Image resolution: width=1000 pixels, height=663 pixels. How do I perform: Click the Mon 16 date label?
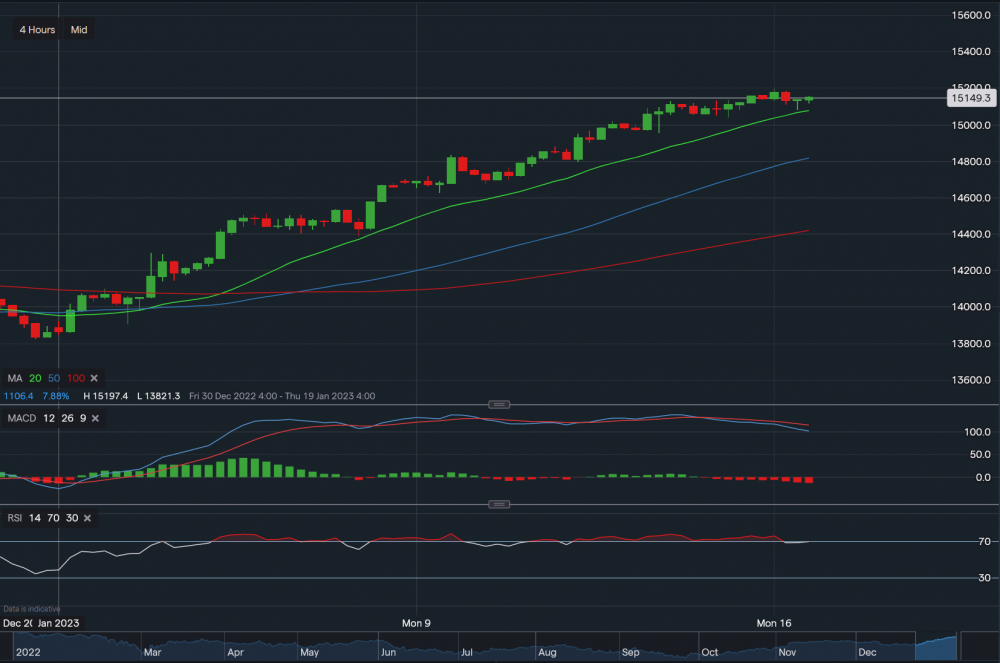pyautogui.click(x=772, y=622)
